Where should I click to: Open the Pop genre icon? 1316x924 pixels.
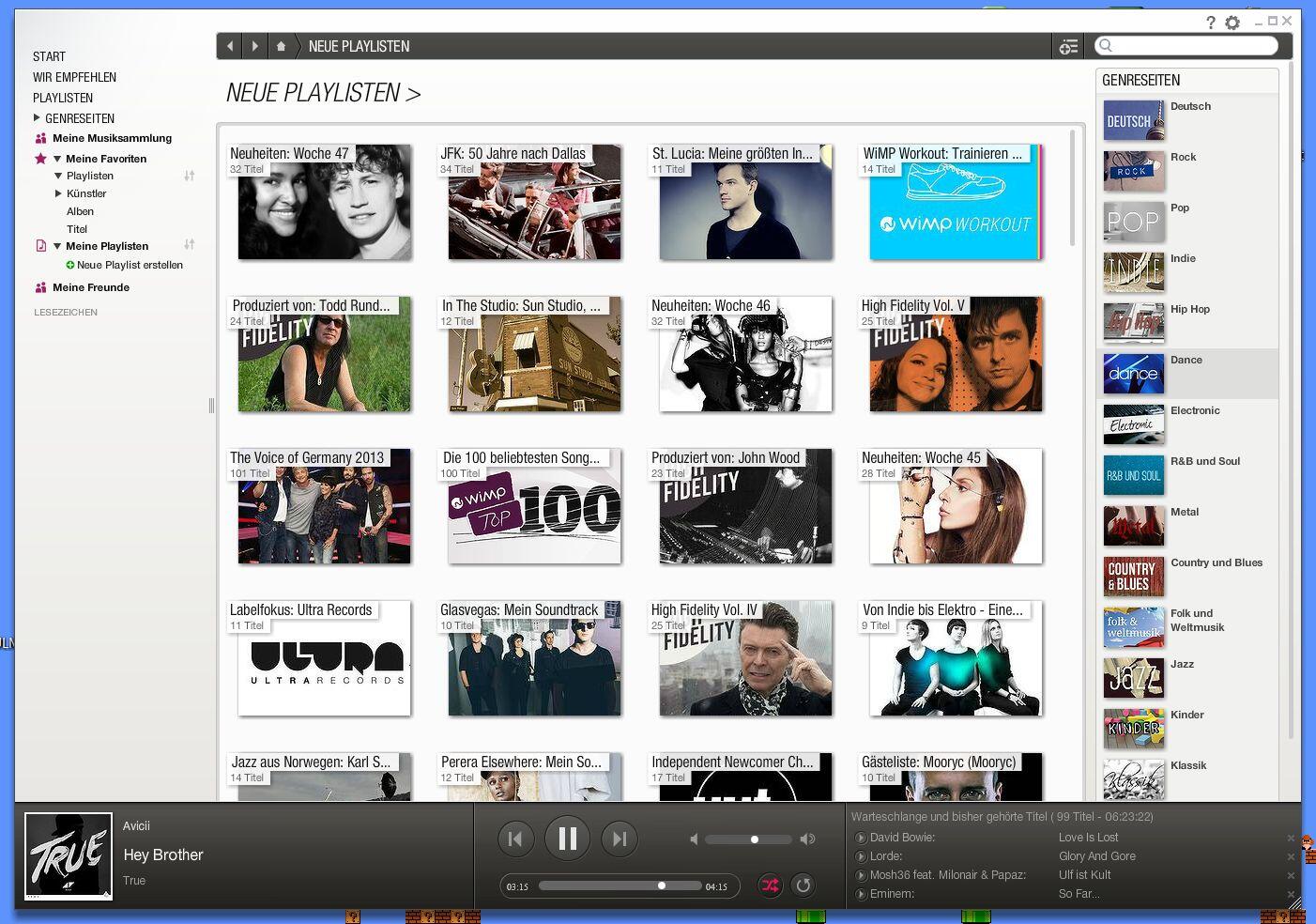[x=1134, y=222]
